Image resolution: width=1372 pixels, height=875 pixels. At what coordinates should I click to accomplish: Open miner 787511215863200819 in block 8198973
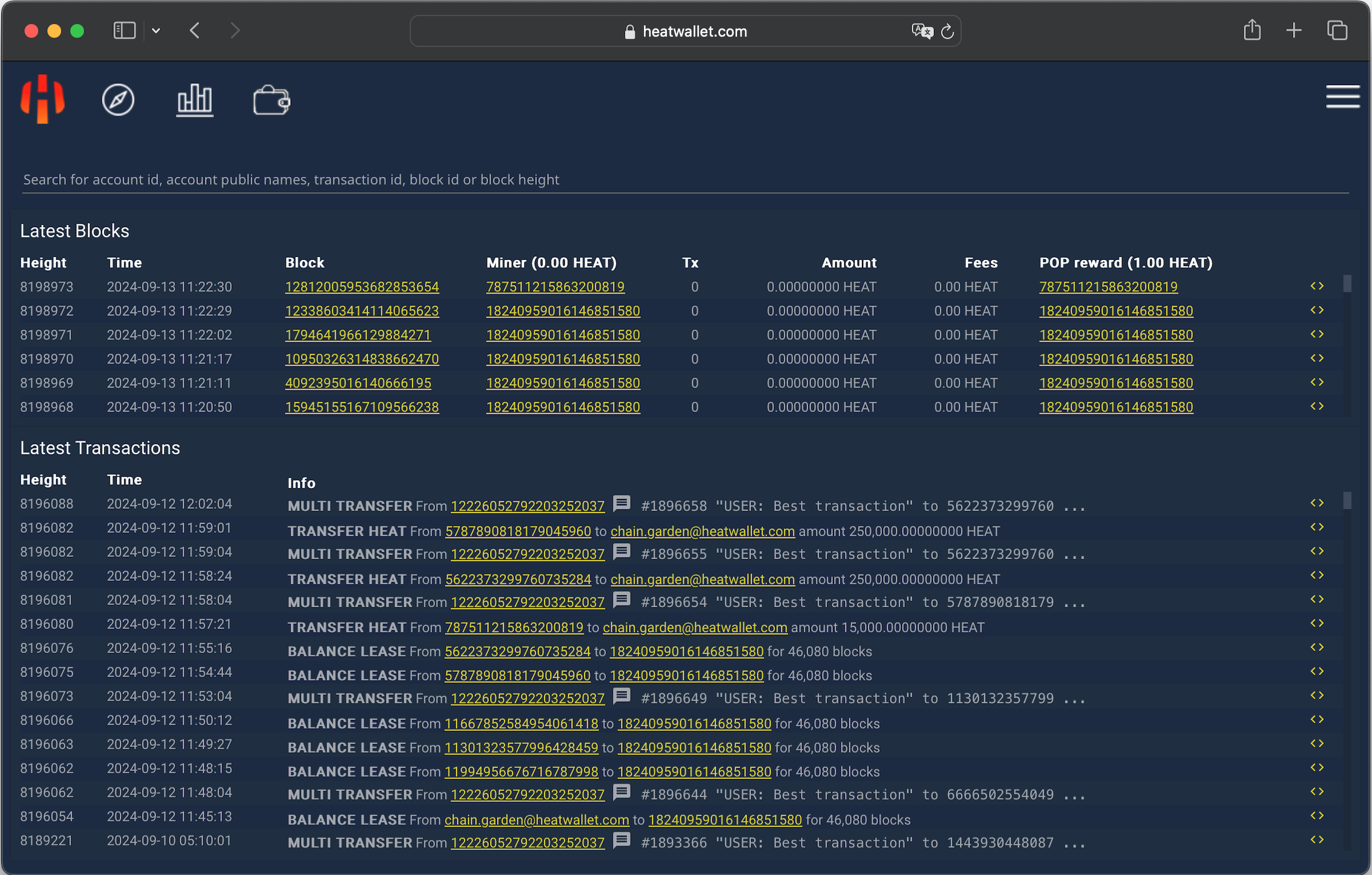pyautogui.click(x=555, y=287)
